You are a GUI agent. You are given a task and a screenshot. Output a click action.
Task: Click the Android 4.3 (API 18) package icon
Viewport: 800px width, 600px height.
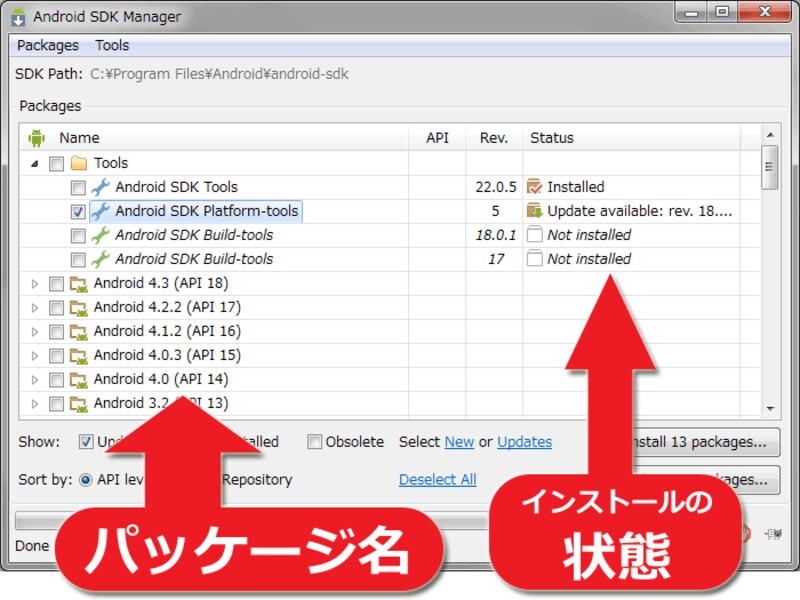(79, 283)
